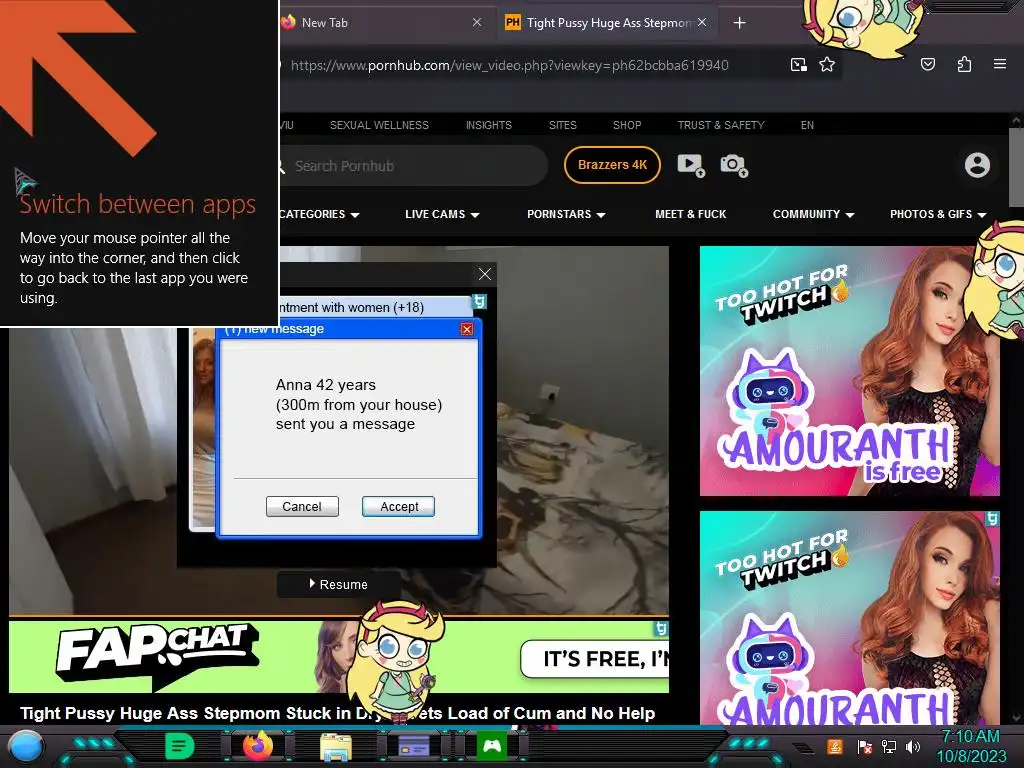Open the upper Amouranth advertisement
The height and width of the screenshot is (768, 1024).
(x=850, y=371)
